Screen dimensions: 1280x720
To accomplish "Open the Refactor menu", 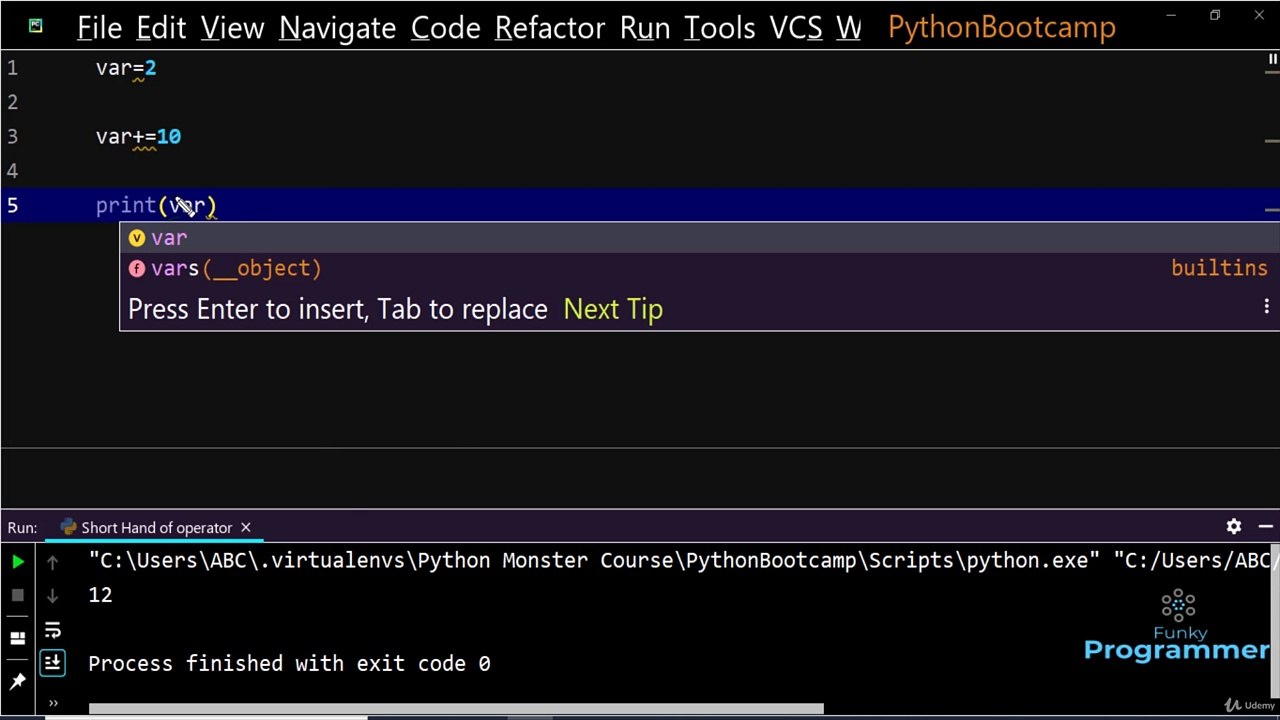I will [x=549, y=28].
